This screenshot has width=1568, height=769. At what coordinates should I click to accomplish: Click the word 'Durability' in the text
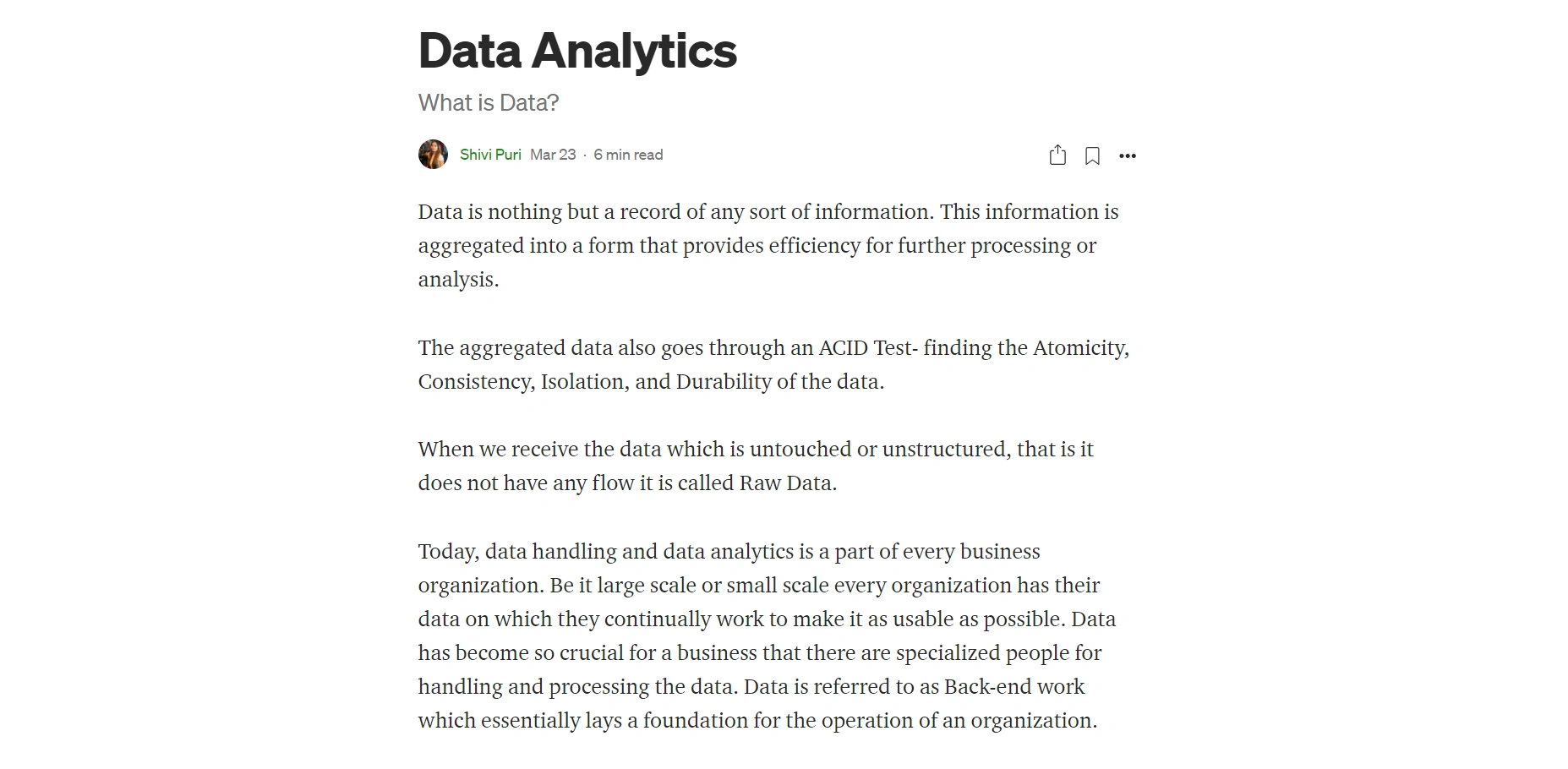tap(724, 382)
